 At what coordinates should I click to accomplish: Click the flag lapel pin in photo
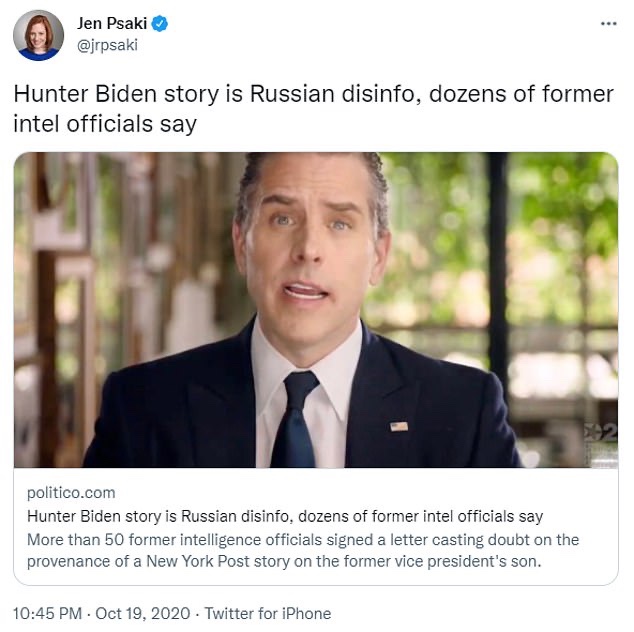[x=398, y=426]
